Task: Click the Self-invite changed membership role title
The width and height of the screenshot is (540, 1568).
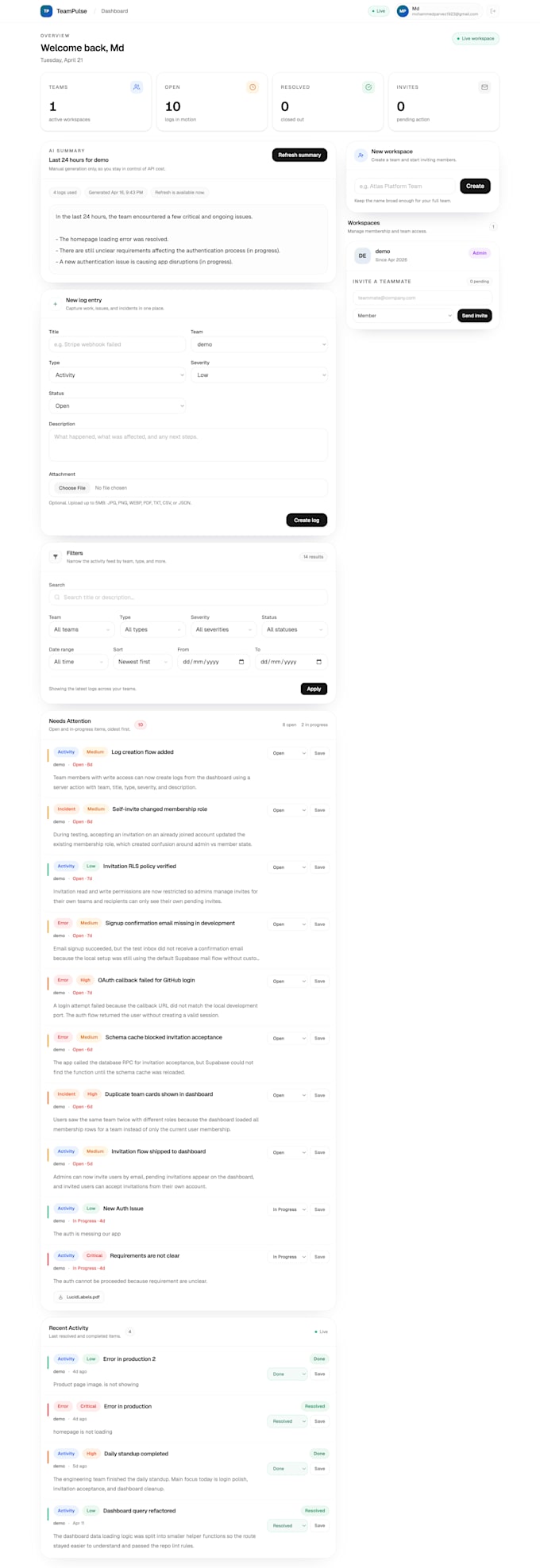Action: click(x=160, y=809)
